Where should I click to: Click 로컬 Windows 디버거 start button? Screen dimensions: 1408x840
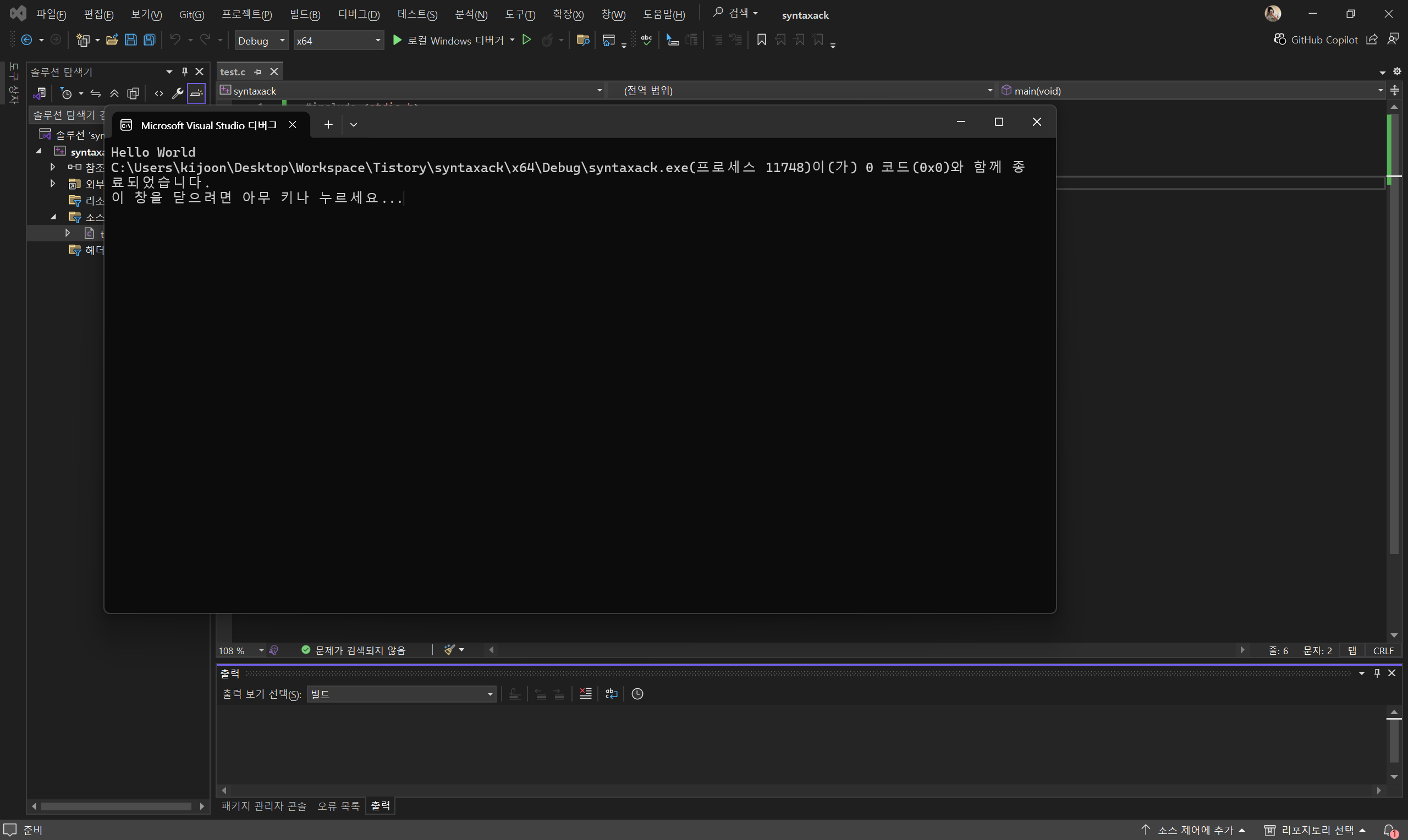click(447, 40)
